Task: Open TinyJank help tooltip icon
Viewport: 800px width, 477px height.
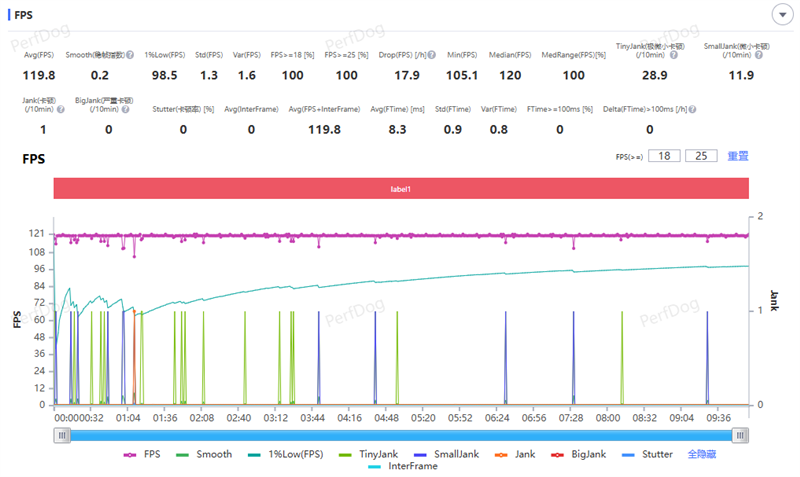Action: [675, 55]
